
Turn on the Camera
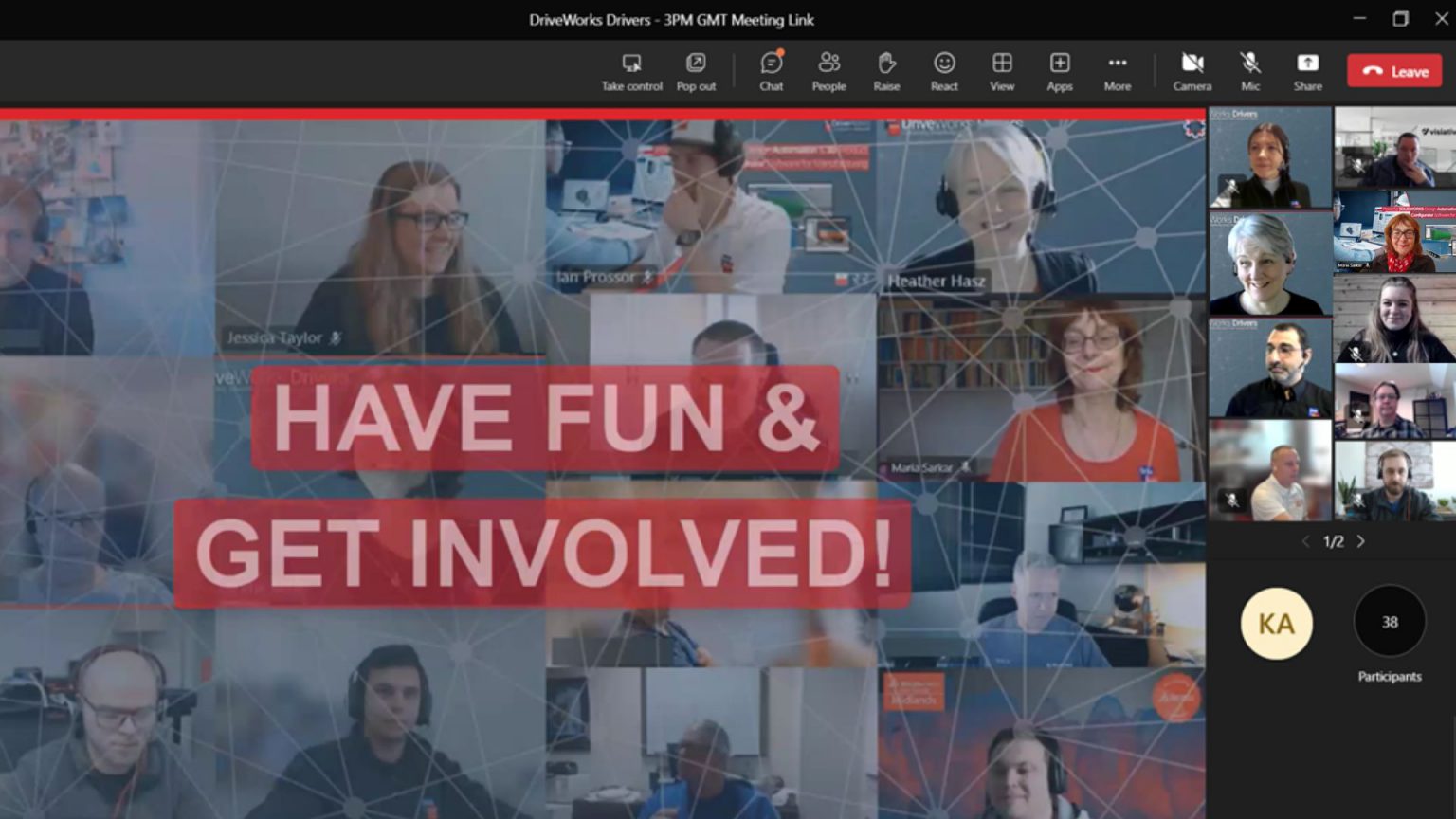[x=1192, y=72]
